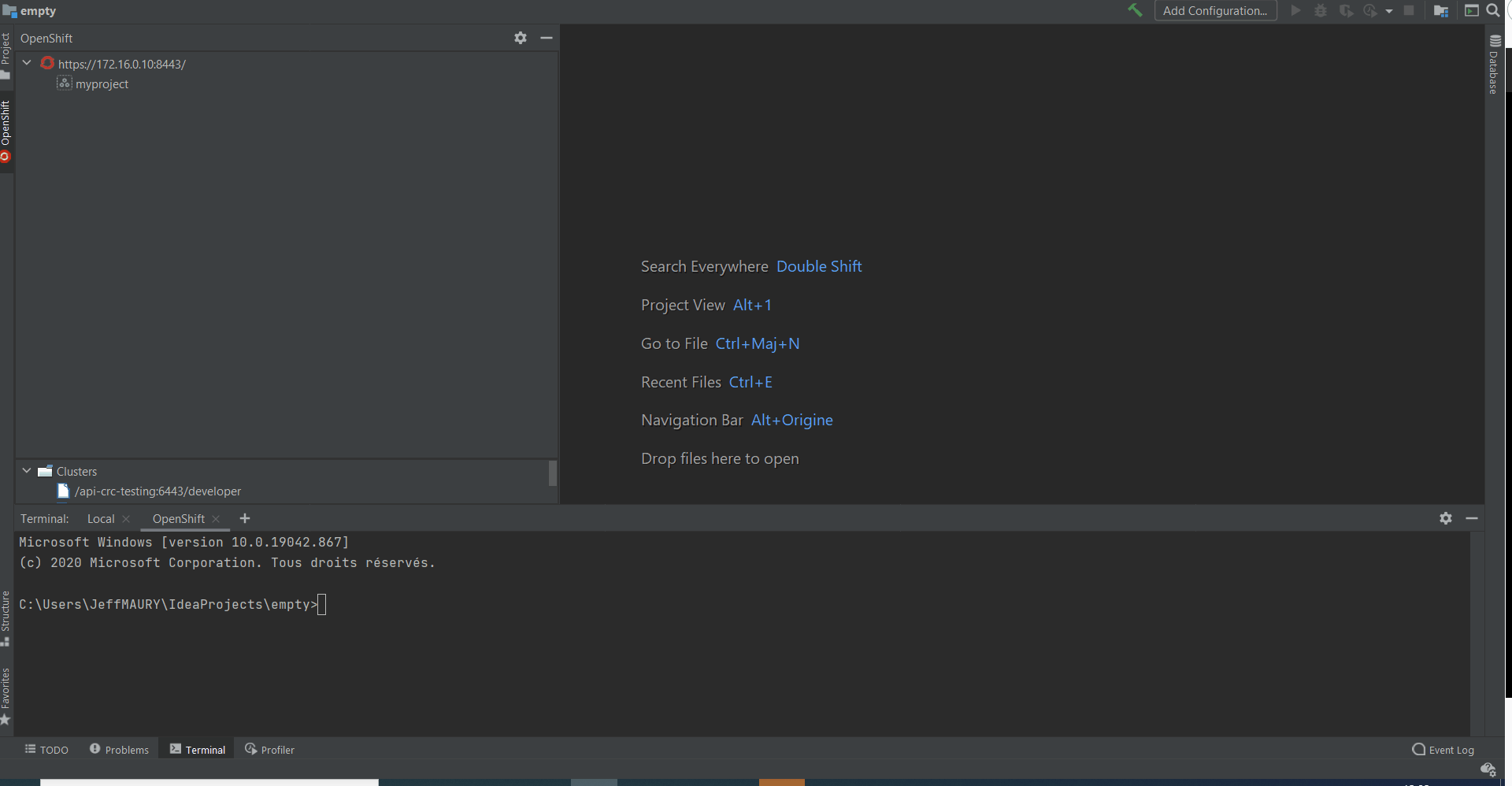Open the Database side tool window
1512x786 pixels.
tap(1494, 65)
